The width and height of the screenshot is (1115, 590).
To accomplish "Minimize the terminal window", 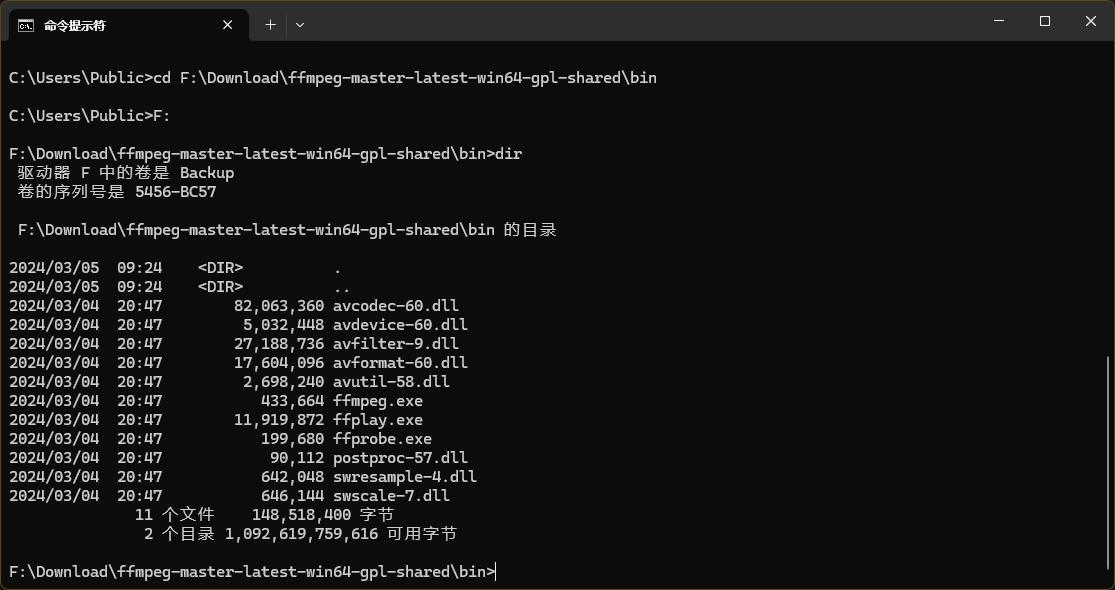I will pyautogui.click(x=1000, y=21).
